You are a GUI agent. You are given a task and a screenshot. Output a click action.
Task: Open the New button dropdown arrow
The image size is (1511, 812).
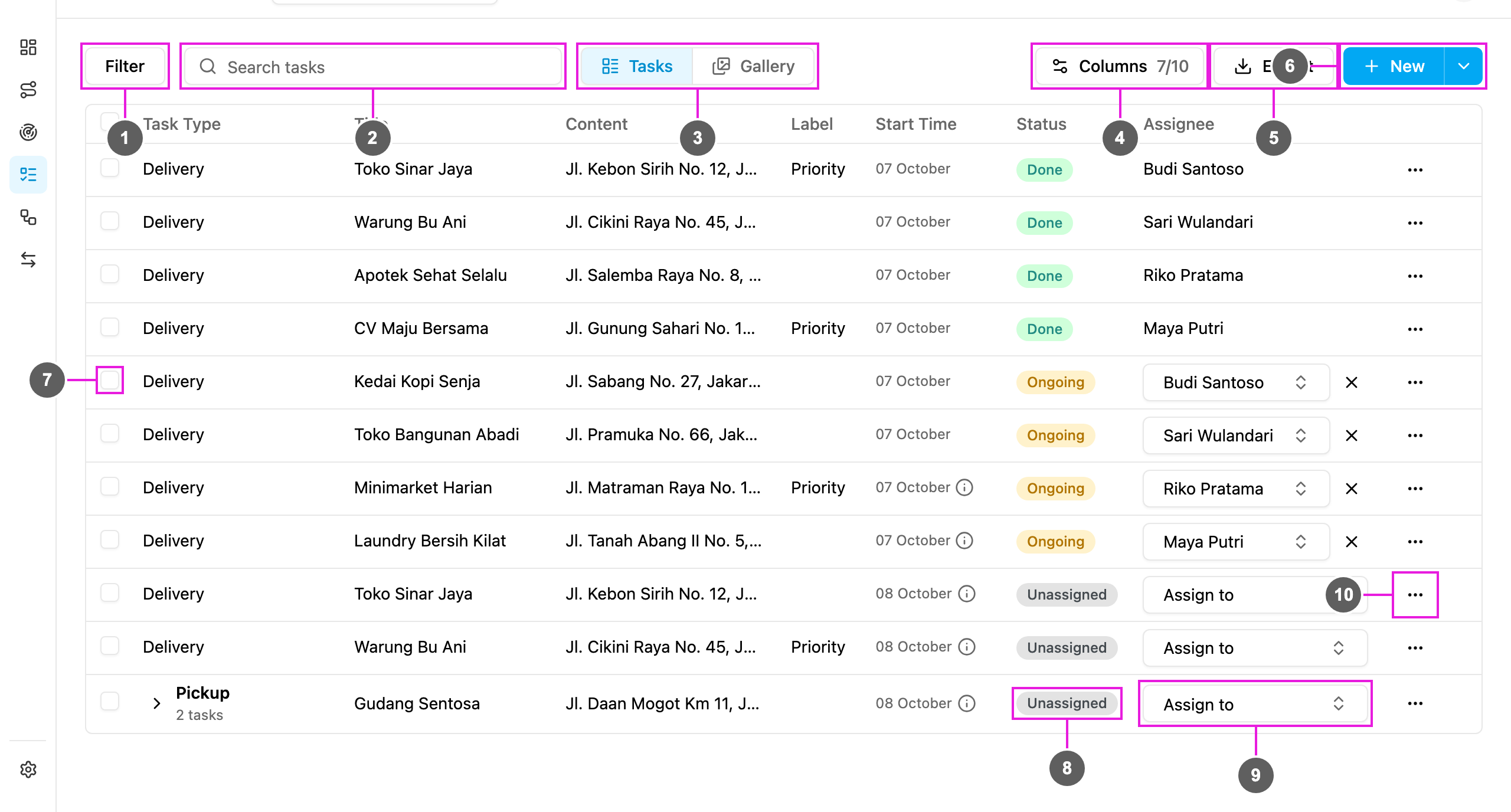(1463, 66)
